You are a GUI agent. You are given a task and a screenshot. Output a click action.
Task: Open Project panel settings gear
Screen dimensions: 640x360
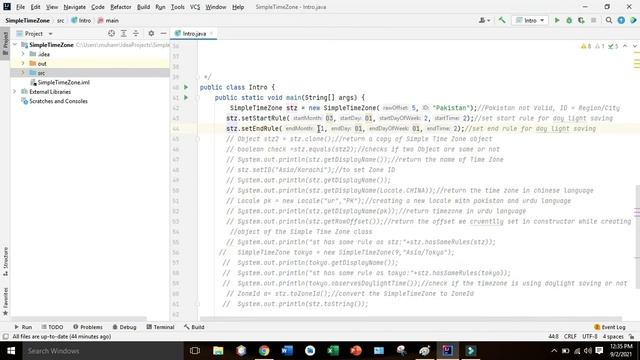click(151, 33)
